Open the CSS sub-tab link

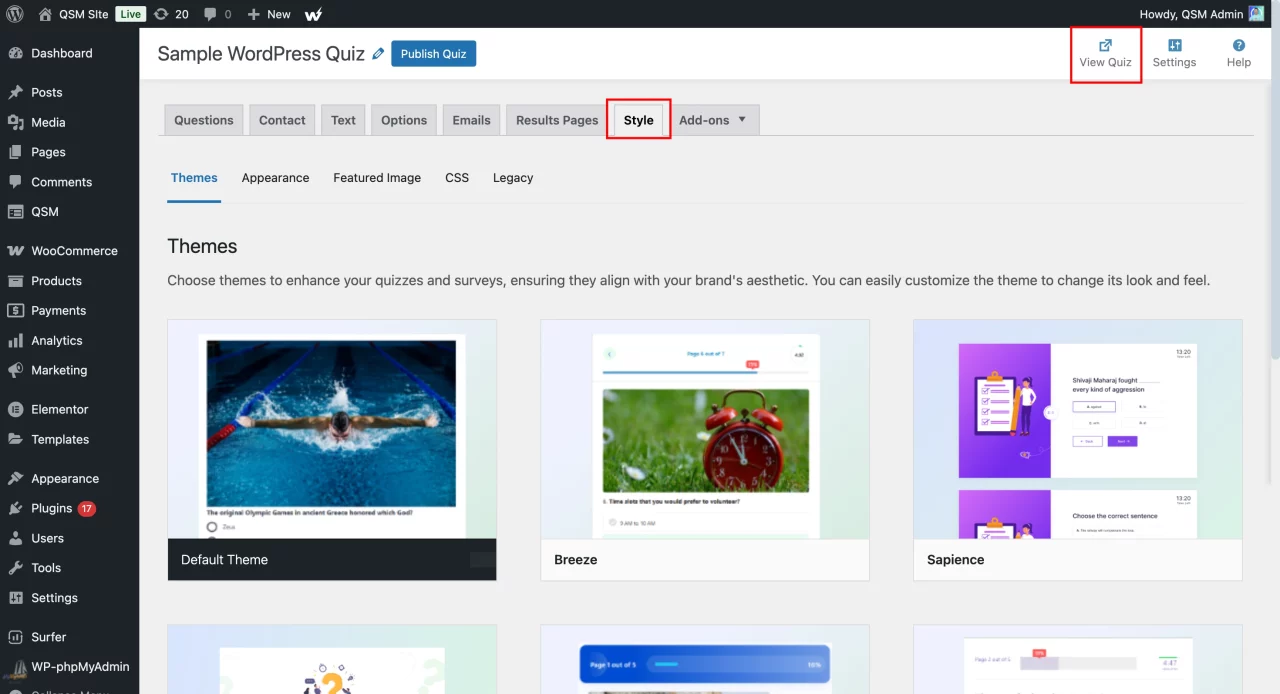457,178
